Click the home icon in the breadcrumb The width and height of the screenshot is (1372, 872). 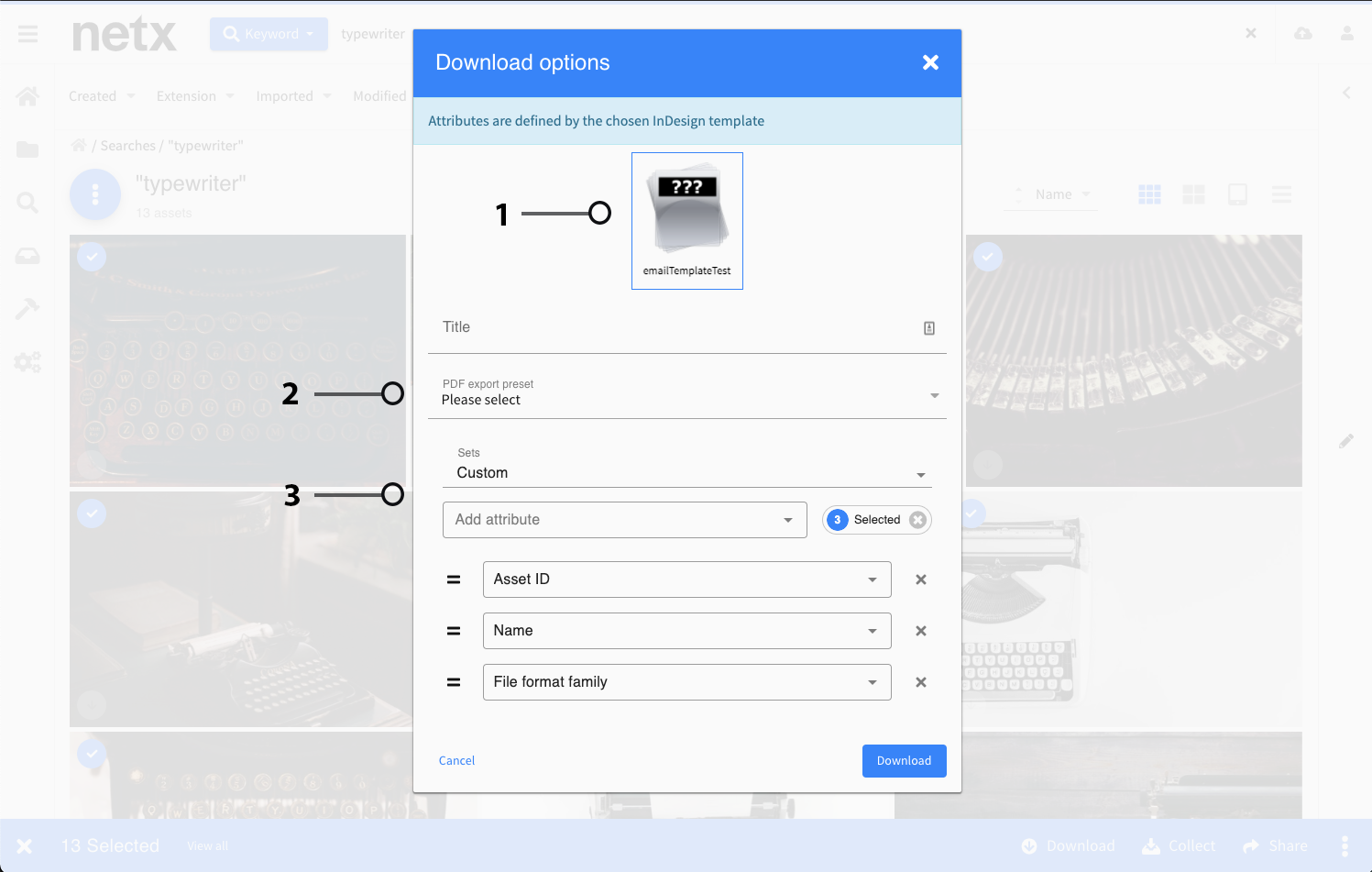coord(79,146)
